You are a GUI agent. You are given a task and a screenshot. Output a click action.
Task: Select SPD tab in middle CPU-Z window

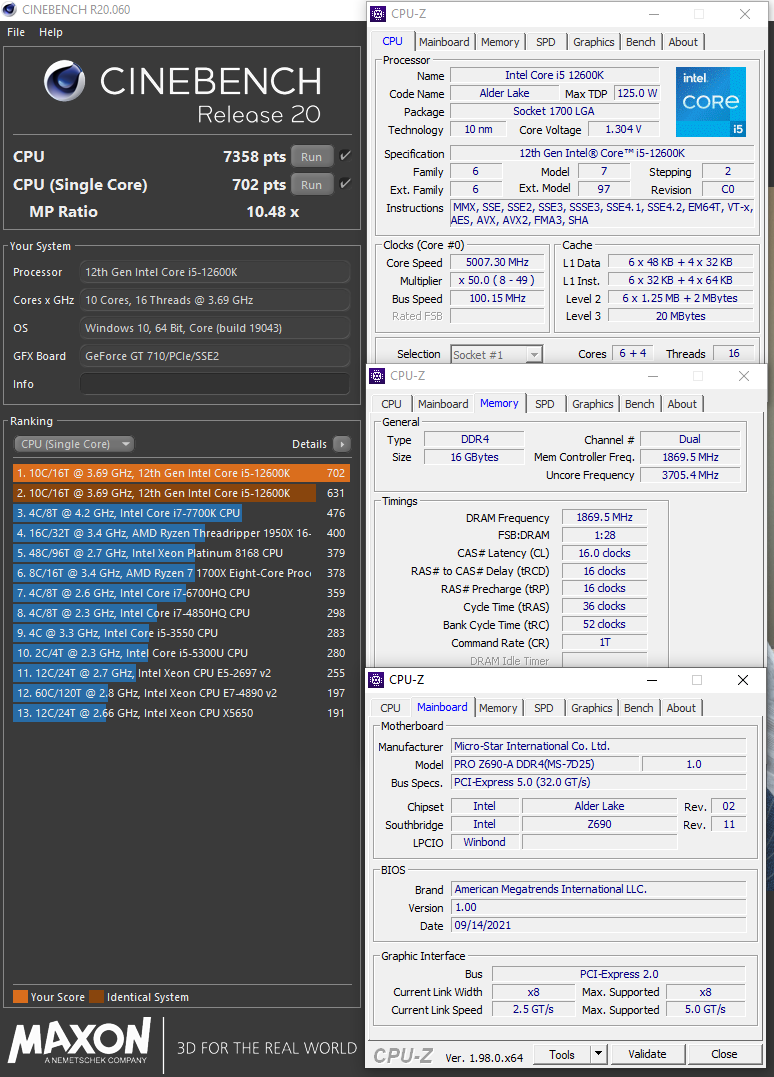[x=545, y=404]
